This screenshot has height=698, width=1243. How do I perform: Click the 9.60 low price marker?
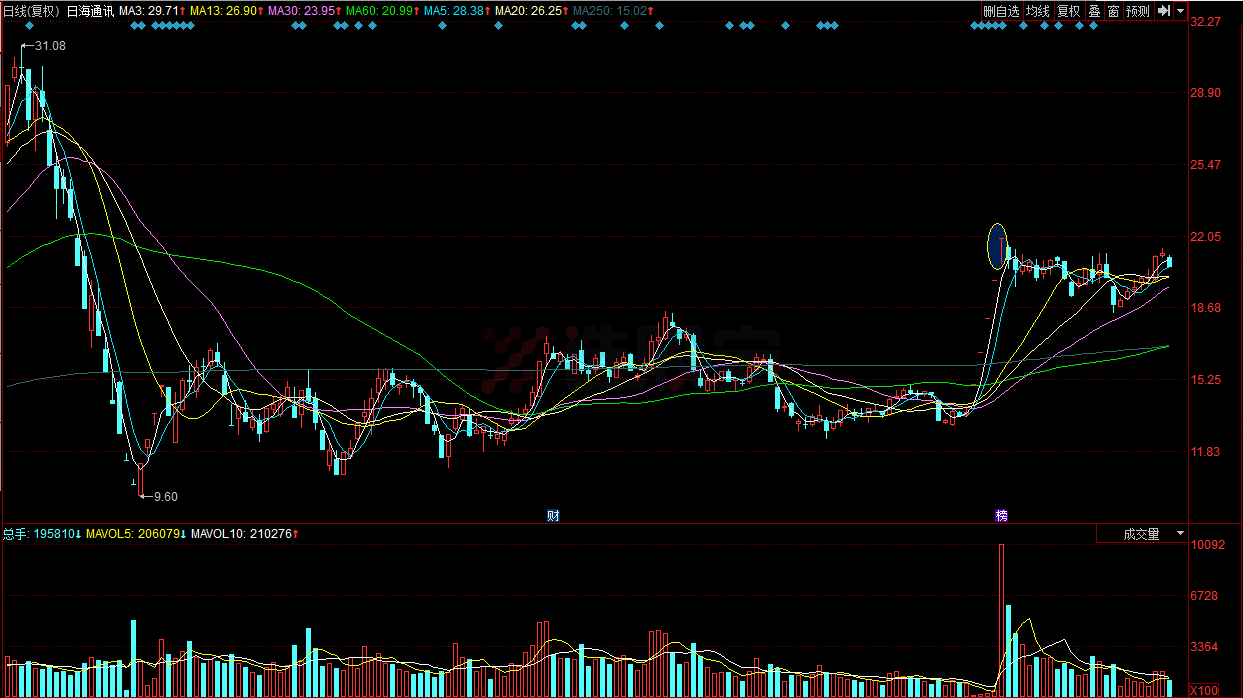pos(165,496)
